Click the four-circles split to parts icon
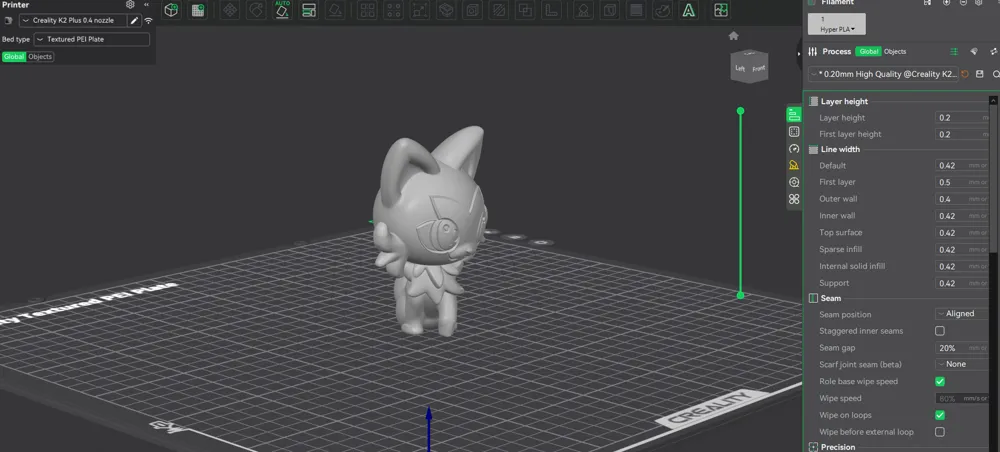This screenshot has height=452, width=1000. point(393,10)
